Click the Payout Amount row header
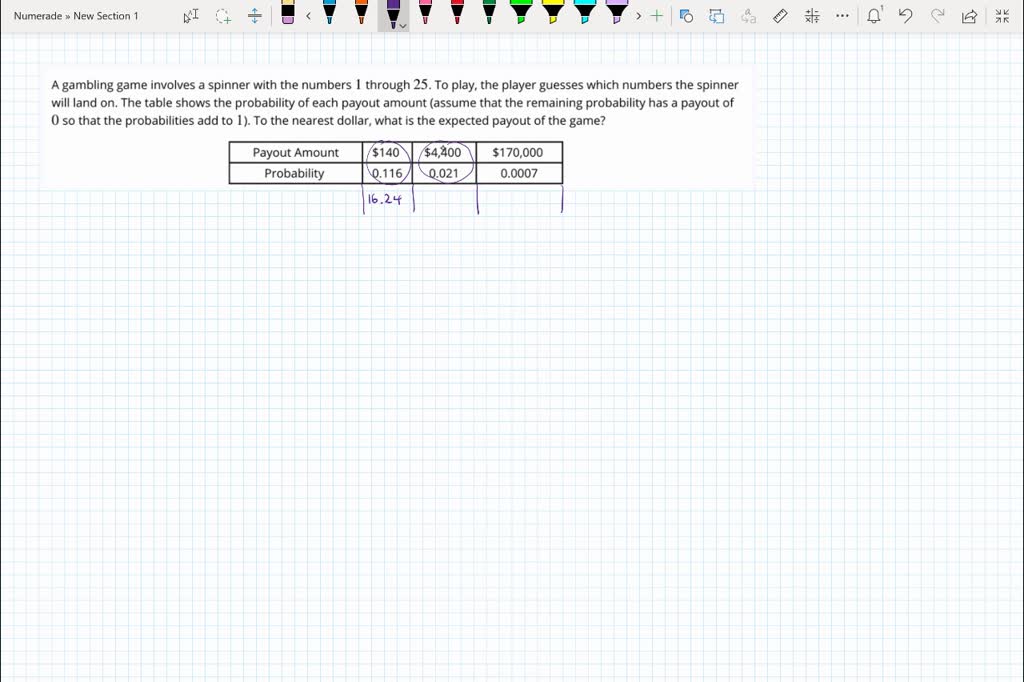The width and height of the screenshot is (1024, 682). pos(296,152)
